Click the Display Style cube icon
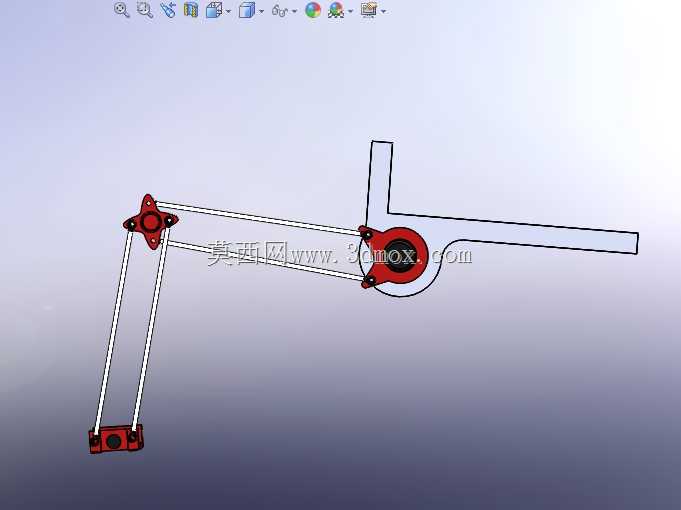681x510 pixels. click(x=247, y=10)
